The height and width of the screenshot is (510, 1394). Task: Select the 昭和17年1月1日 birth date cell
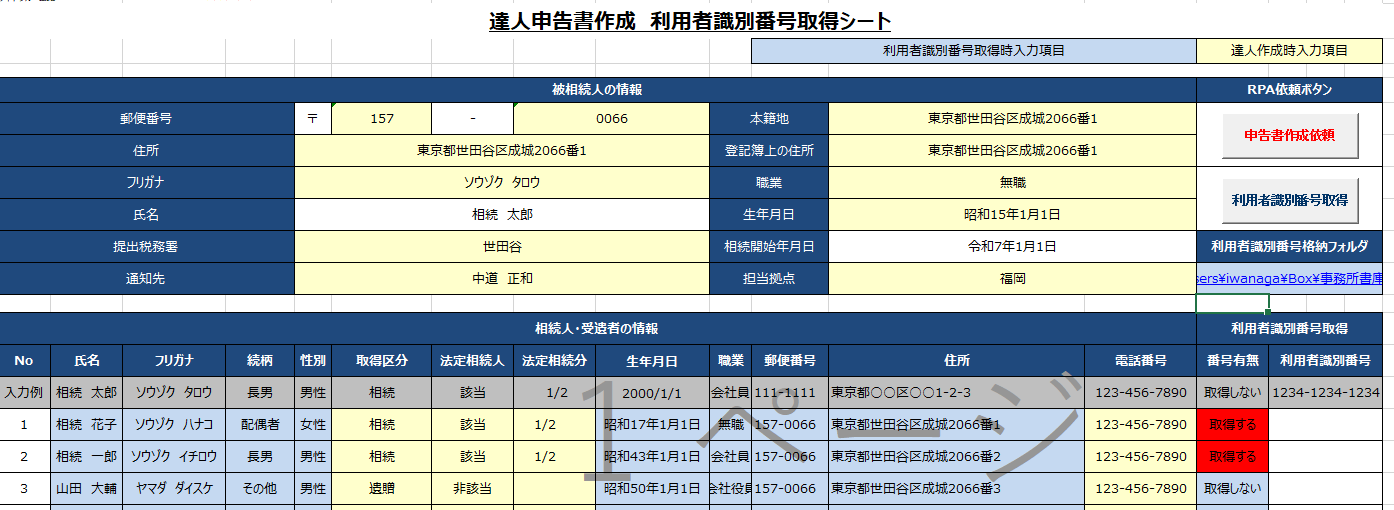click(652, 425)
